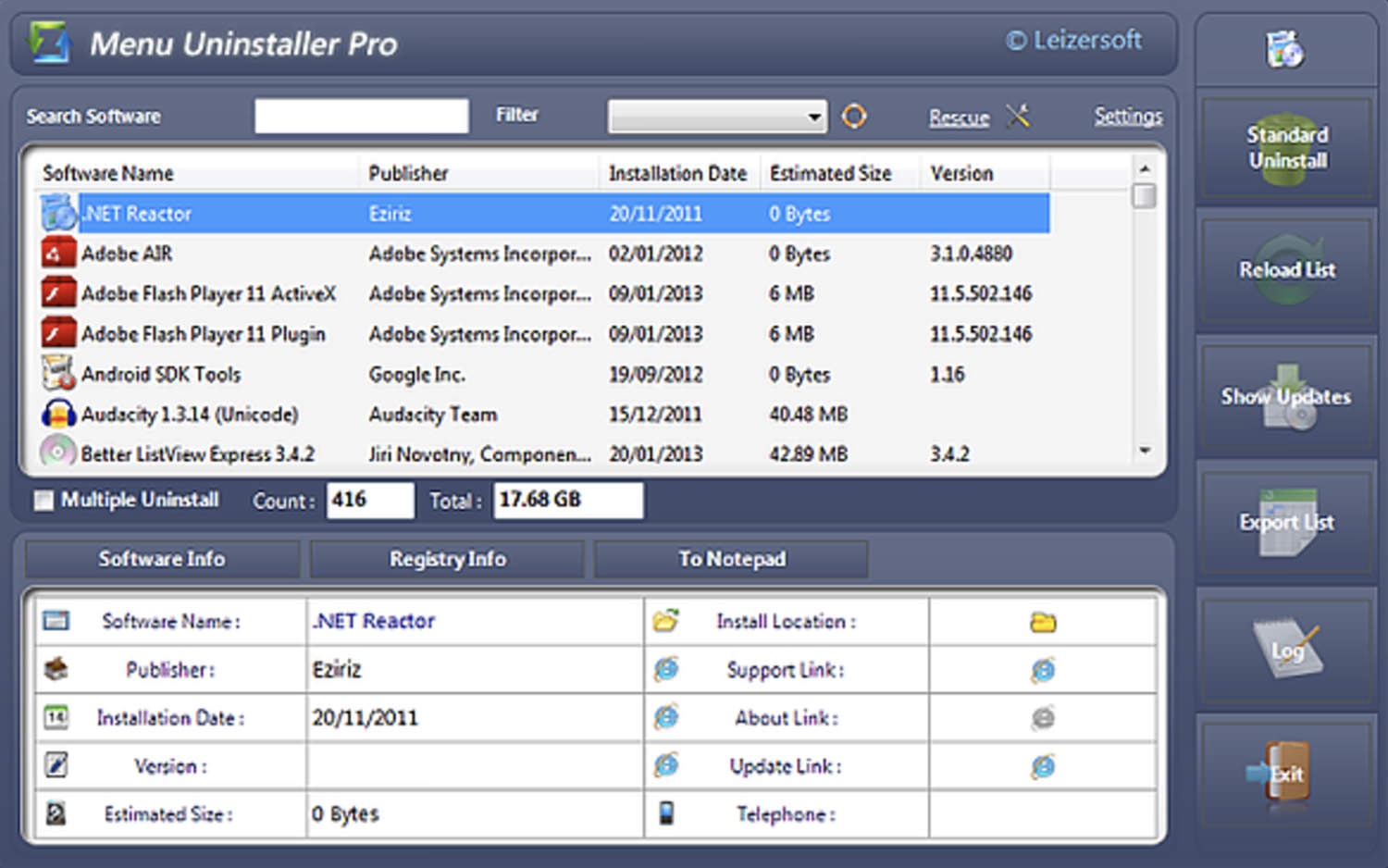Image resolution: width=1388 pixels, height=868 pixels.
Task: Click the Reload List button
Action: click(1286, 270)
